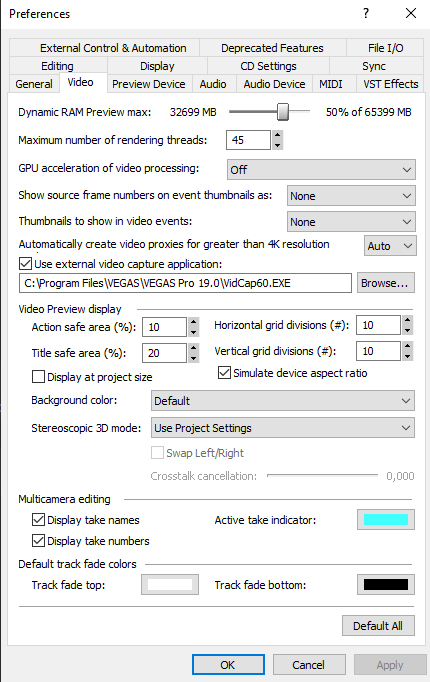
Task: Toggle Use external video capture application
Action: (26, 264)
